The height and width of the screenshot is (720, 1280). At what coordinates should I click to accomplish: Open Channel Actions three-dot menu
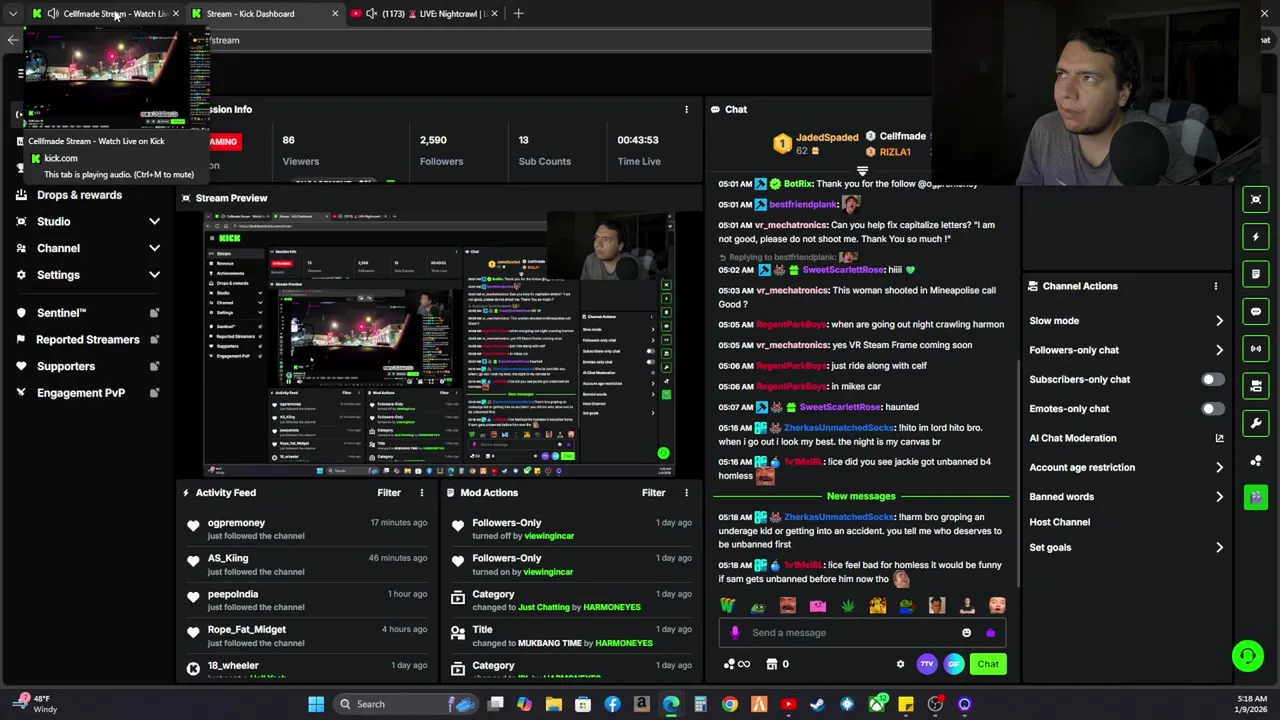[x=1216, y=286]
